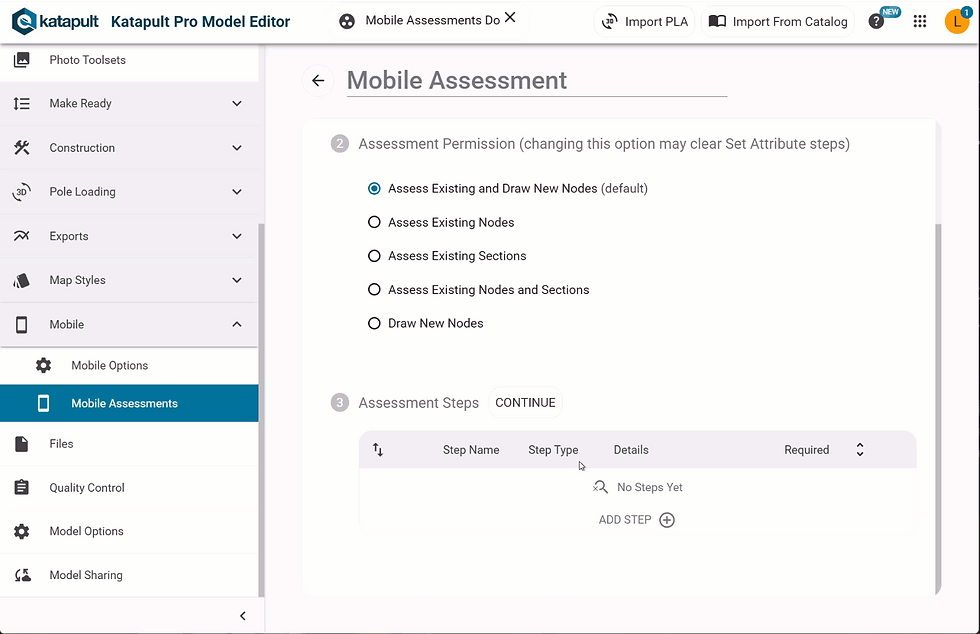Click the Import From Catalog button
The height and width of the screenshot is (634, 980).
click(x=778, y=21)
